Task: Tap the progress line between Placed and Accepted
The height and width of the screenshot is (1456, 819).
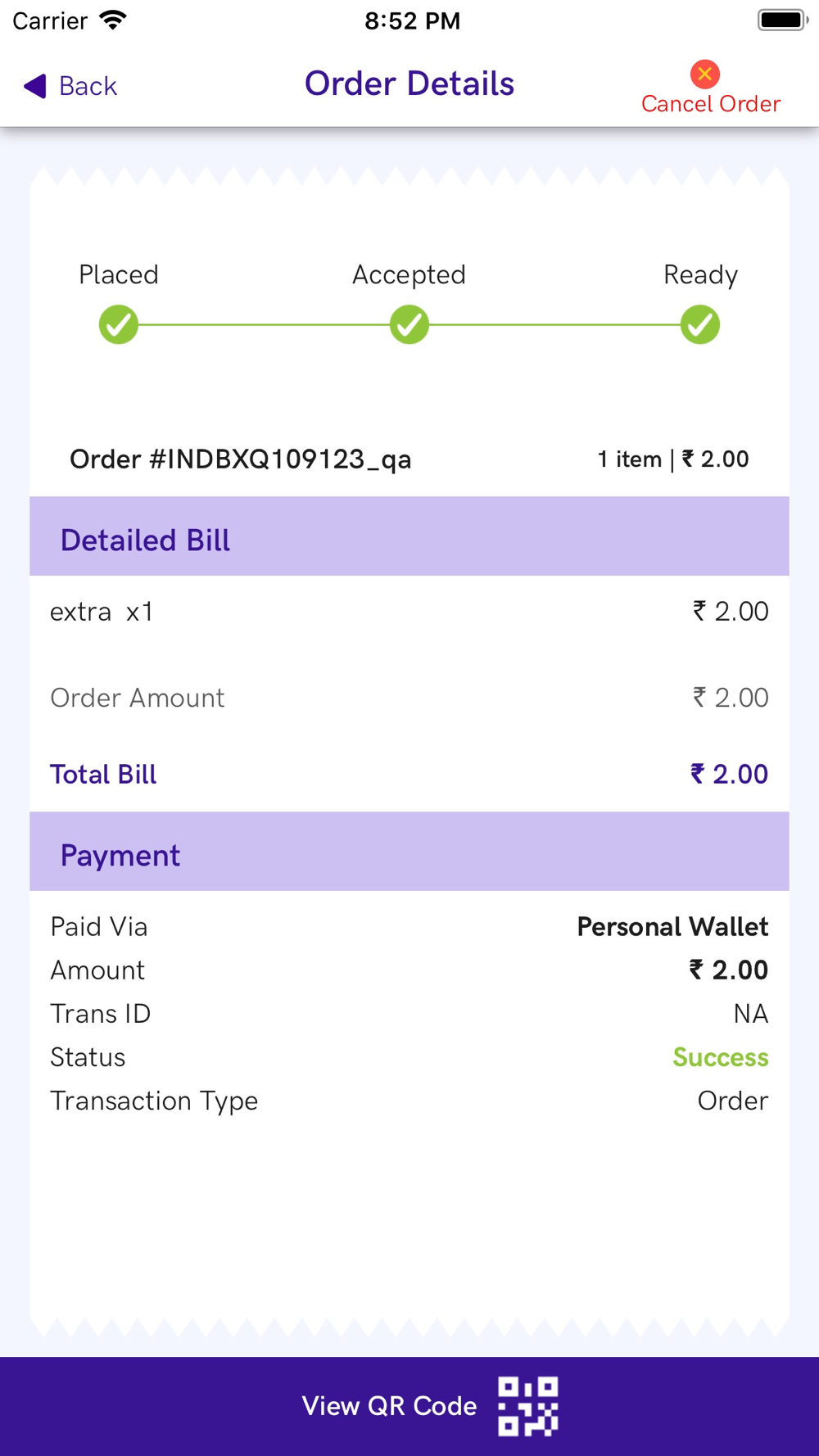Action: point(264,325)
